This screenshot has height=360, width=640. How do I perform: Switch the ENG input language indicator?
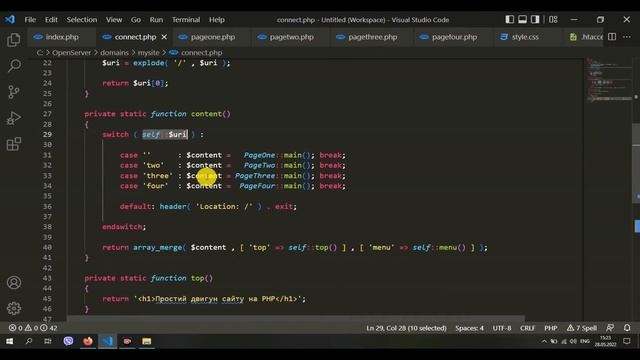coord(585,341)
